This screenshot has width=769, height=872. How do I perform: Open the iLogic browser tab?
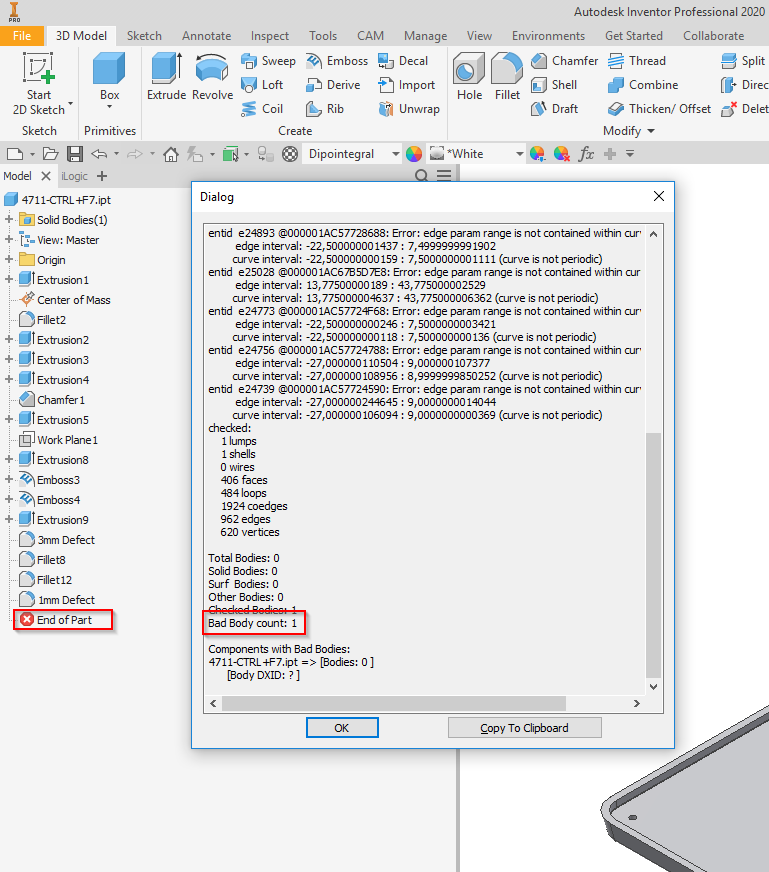(75, 176)
